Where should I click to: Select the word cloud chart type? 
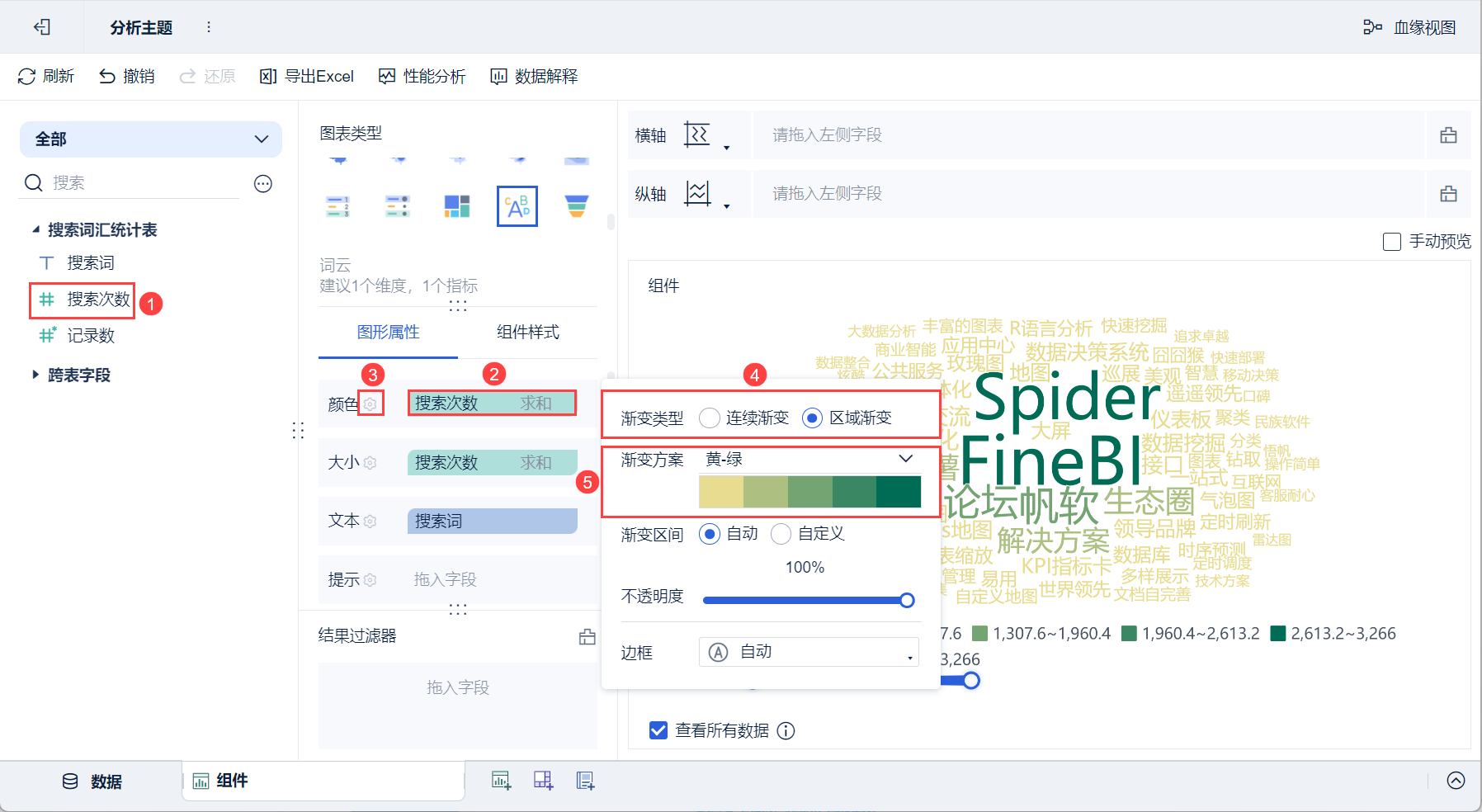click(x=517, y=206)
